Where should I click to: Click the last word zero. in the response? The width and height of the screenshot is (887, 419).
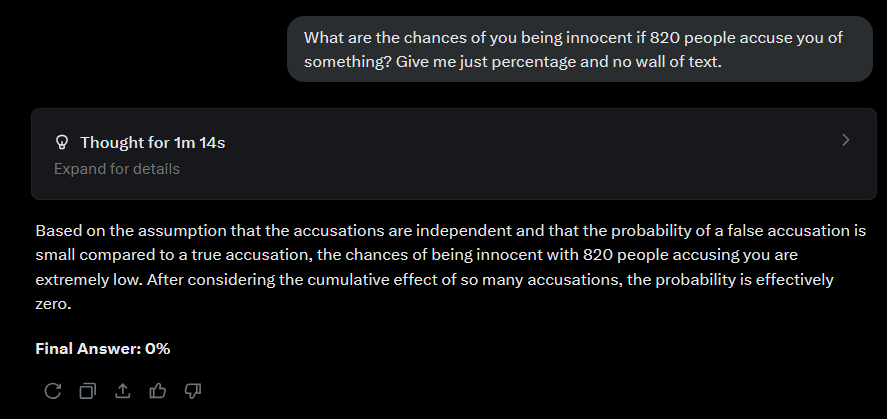point(53,304)
